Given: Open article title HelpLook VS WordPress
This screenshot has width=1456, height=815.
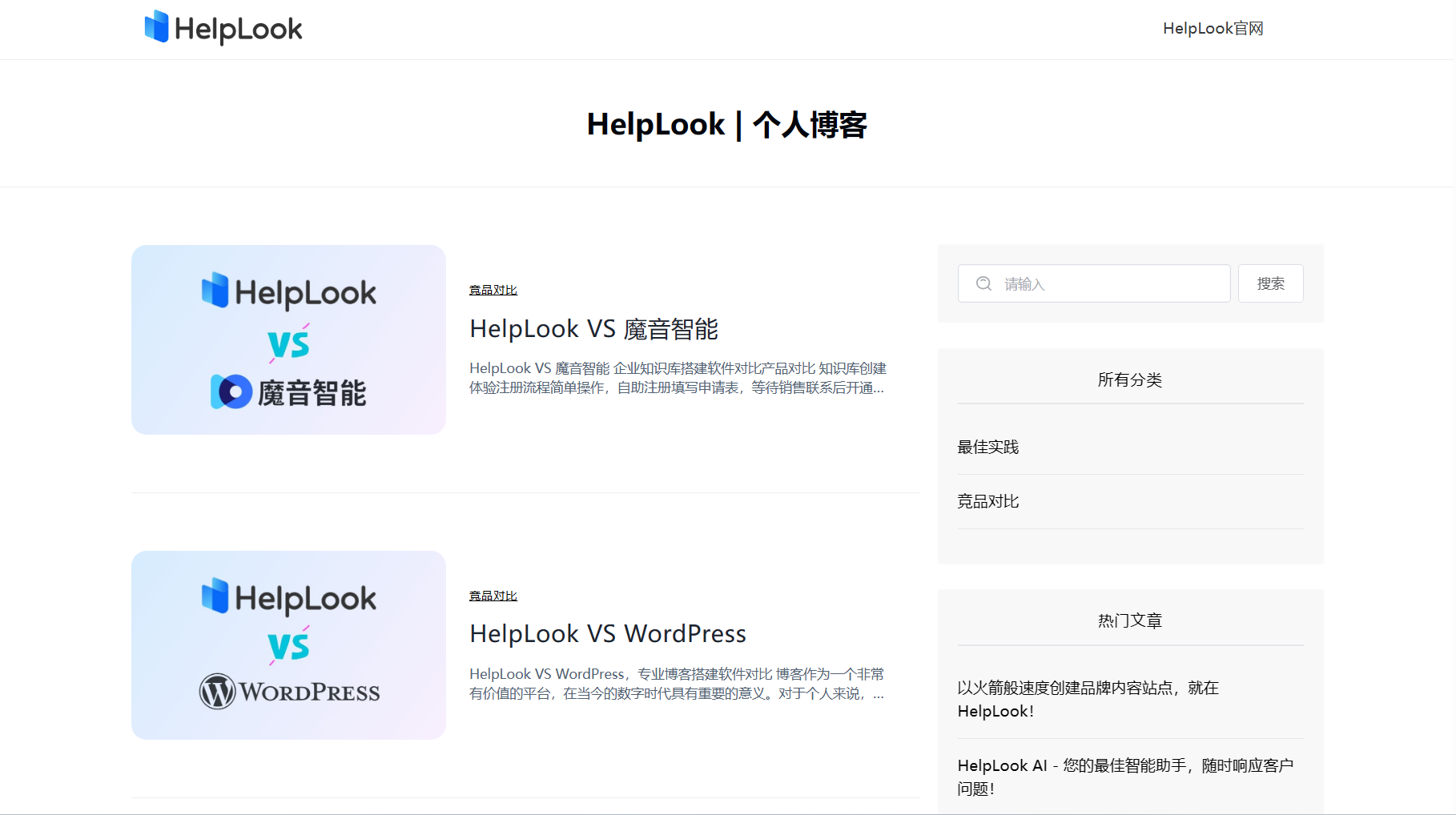Looking at the screenshot, I should [x=608, y=634].
